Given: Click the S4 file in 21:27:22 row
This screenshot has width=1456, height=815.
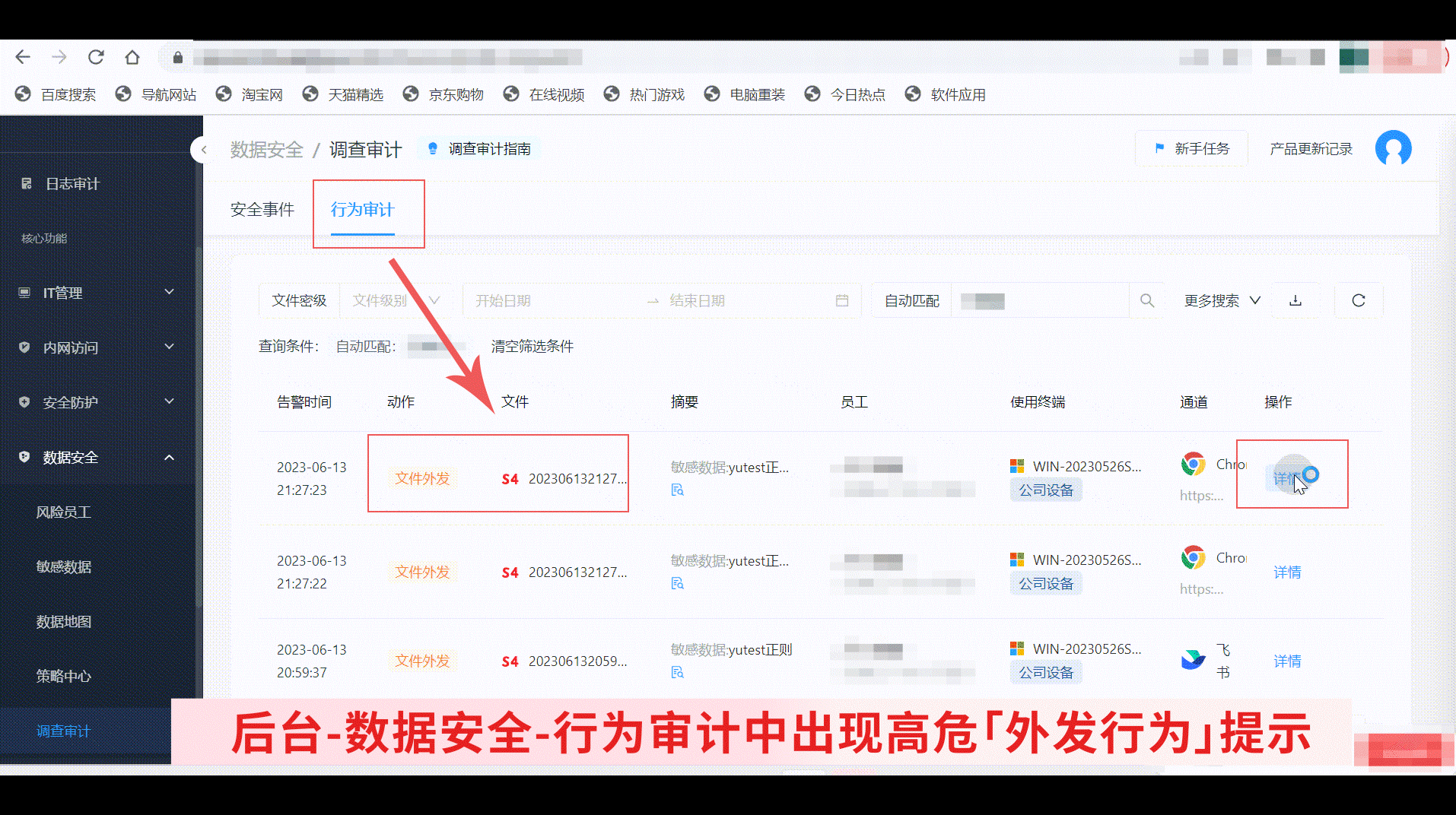Looking at the screenshot, I should 564,572.
